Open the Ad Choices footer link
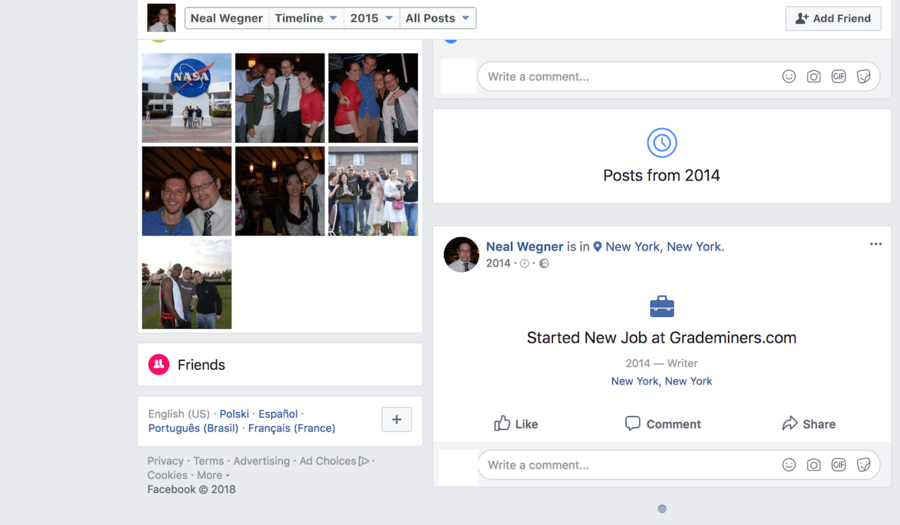The image size is (900, 525). tap(334, 461)
